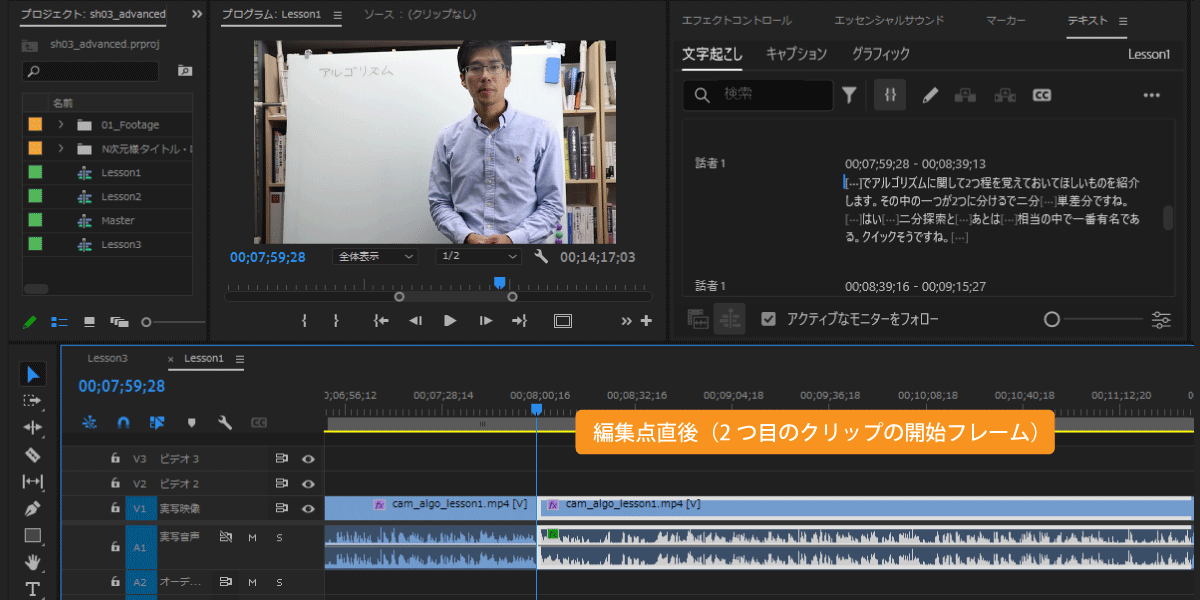Select the Track Select Forward tool
Image resolution: width=1200 pixels, height=600 pixels.
click(x=33, y=401)
